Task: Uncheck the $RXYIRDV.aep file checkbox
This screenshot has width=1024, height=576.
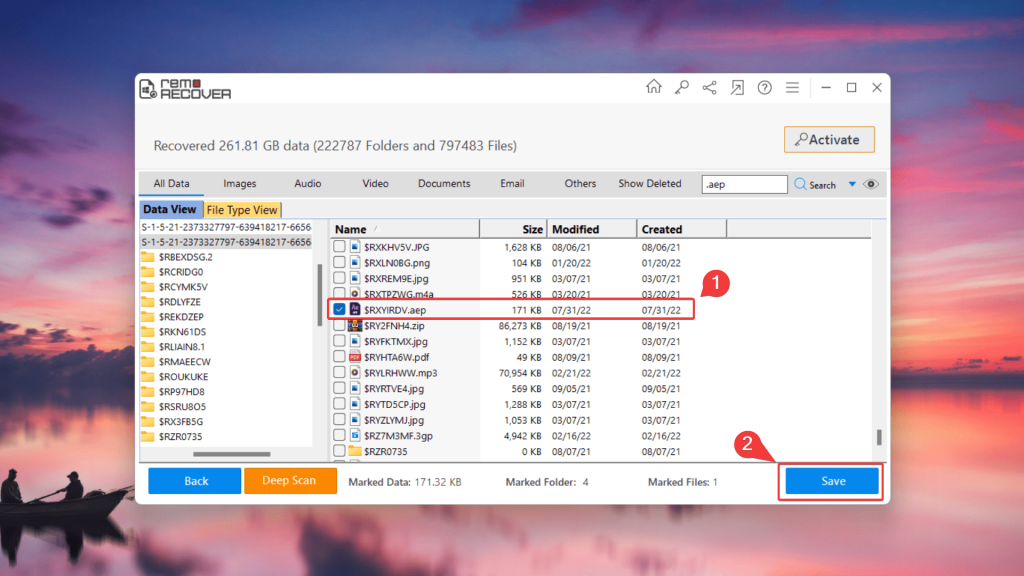Action: pos(339,308)
